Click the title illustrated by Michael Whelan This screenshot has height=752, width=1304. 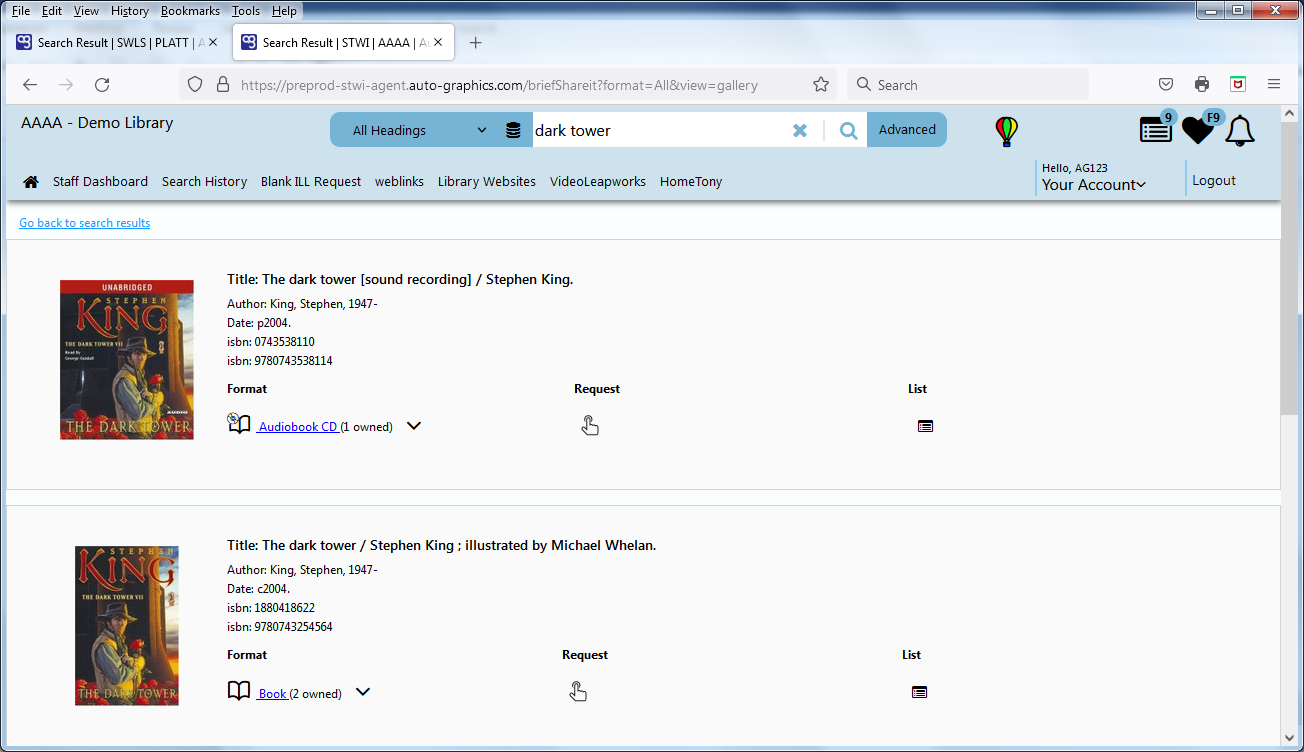[441, 546]
